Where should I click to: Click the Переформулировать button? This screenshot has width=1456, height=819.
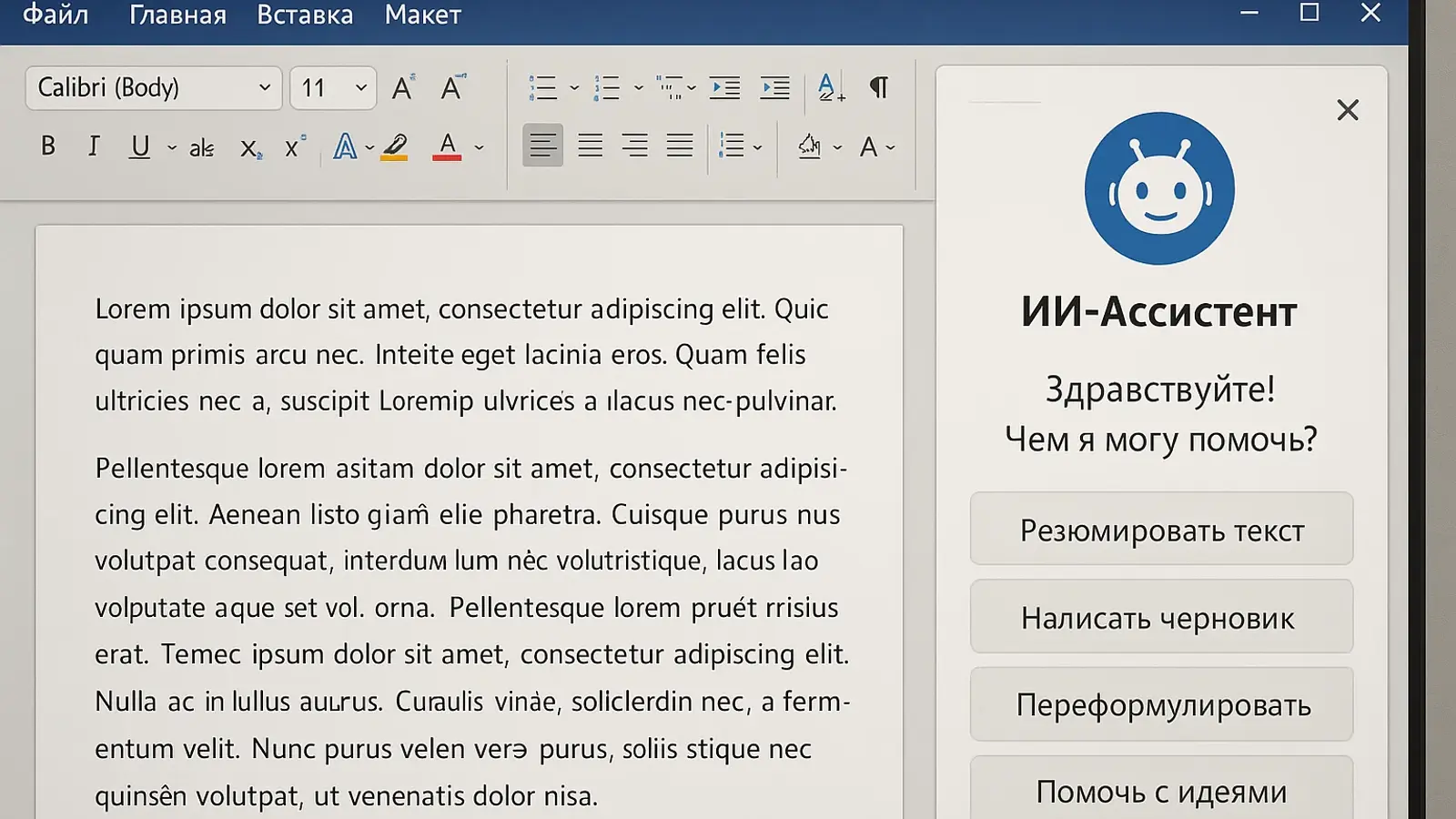pos(1161,704)
